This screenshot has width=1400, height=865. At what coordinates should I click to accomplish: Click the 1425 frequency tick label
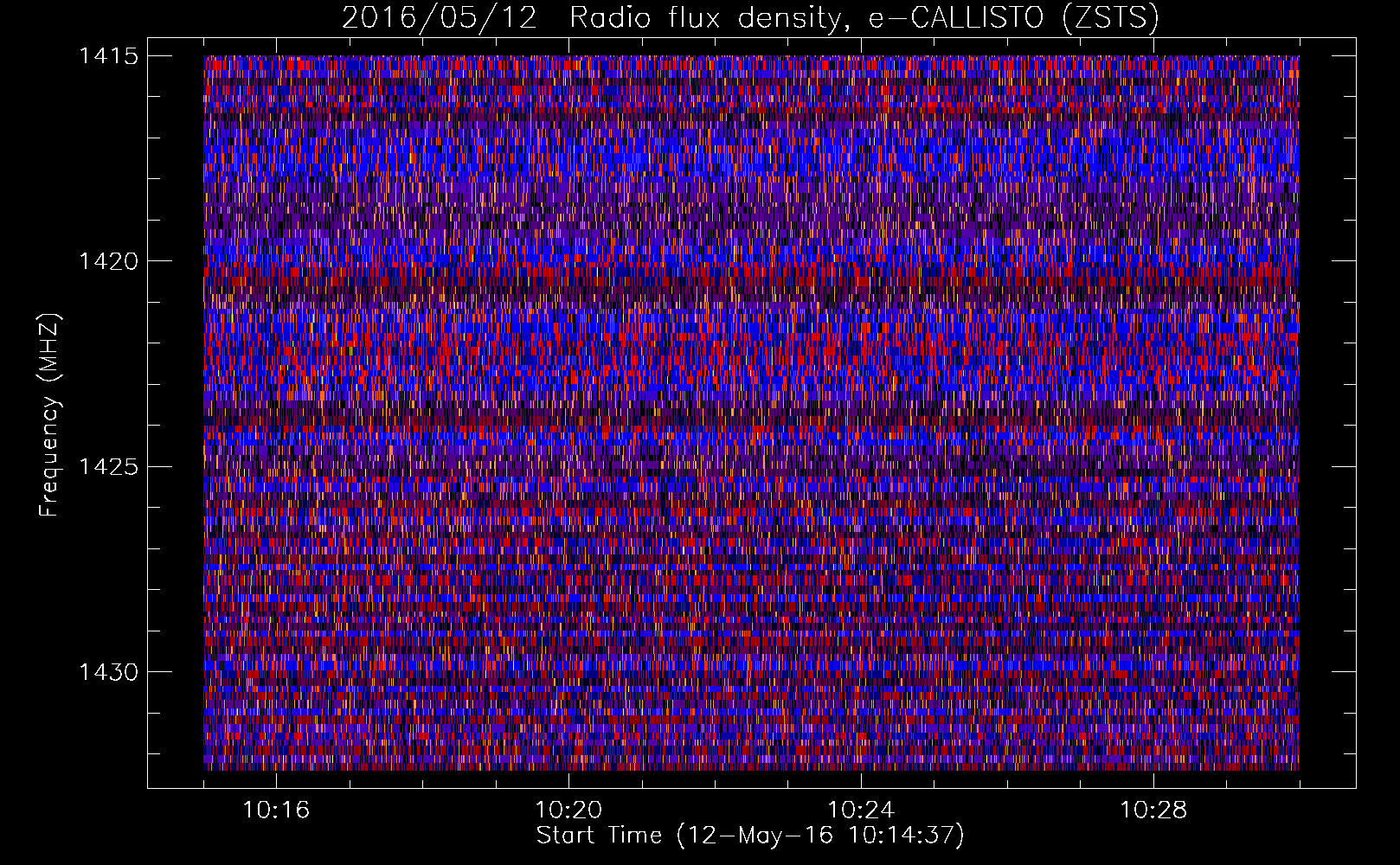(109, 467)
